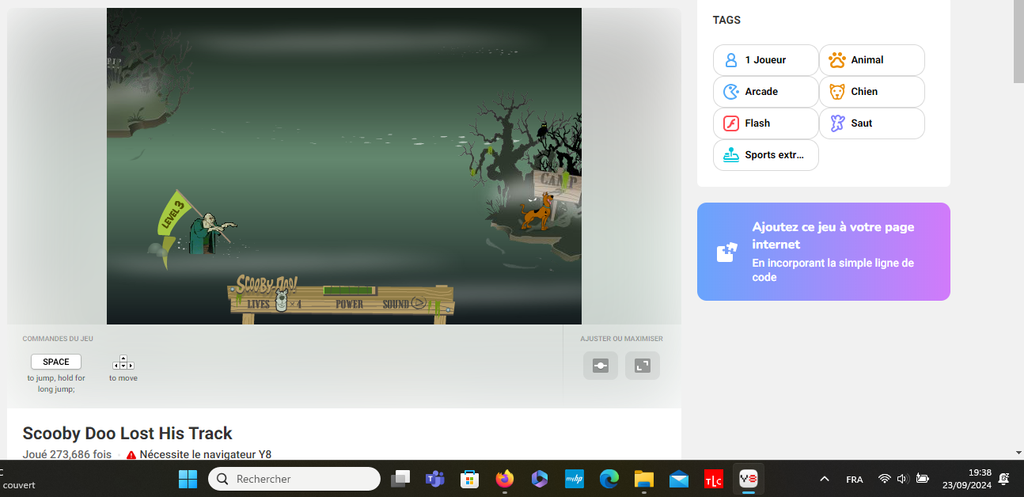1024x497 pixels.
Task: Expand the hidden system tray icons
Action: coord(824,479)
